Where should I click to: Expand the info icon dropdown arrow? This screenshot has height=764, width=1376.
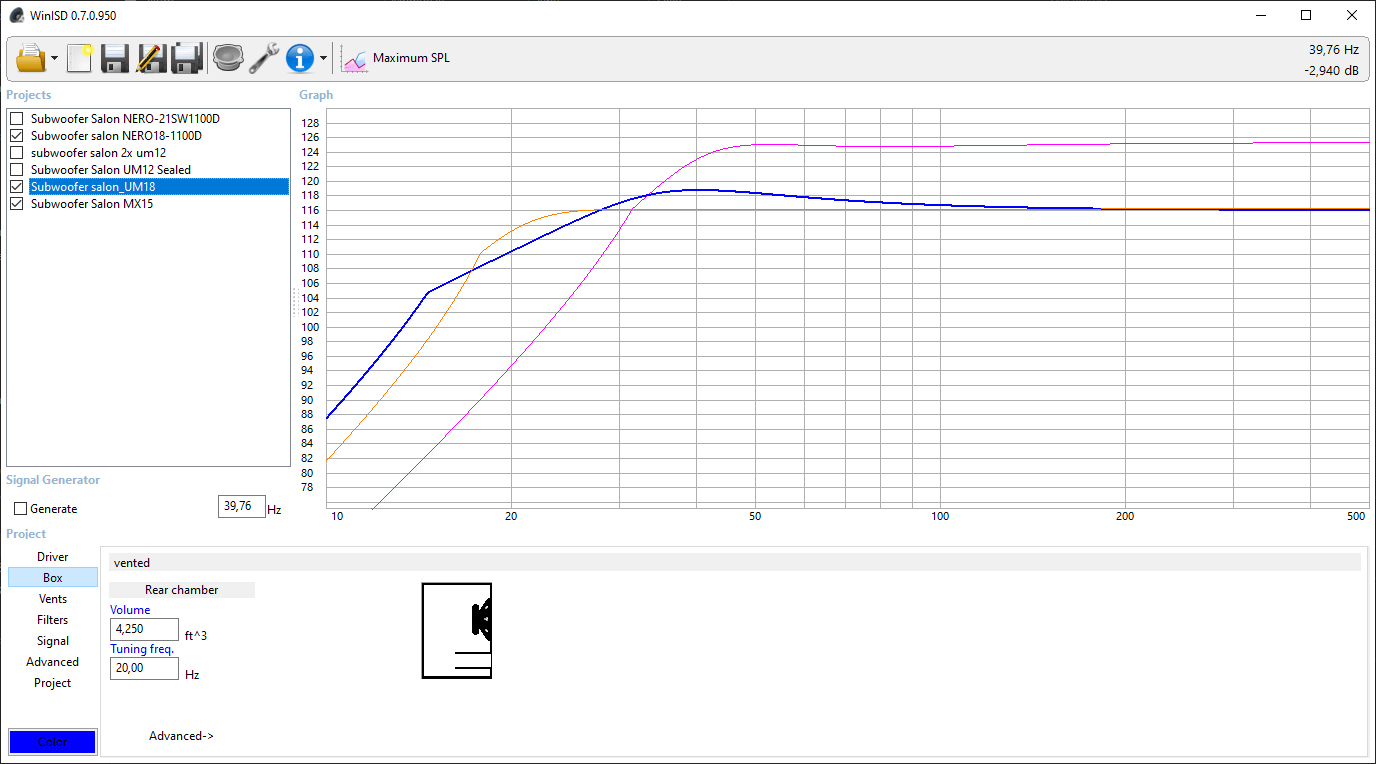pos(323,59)
